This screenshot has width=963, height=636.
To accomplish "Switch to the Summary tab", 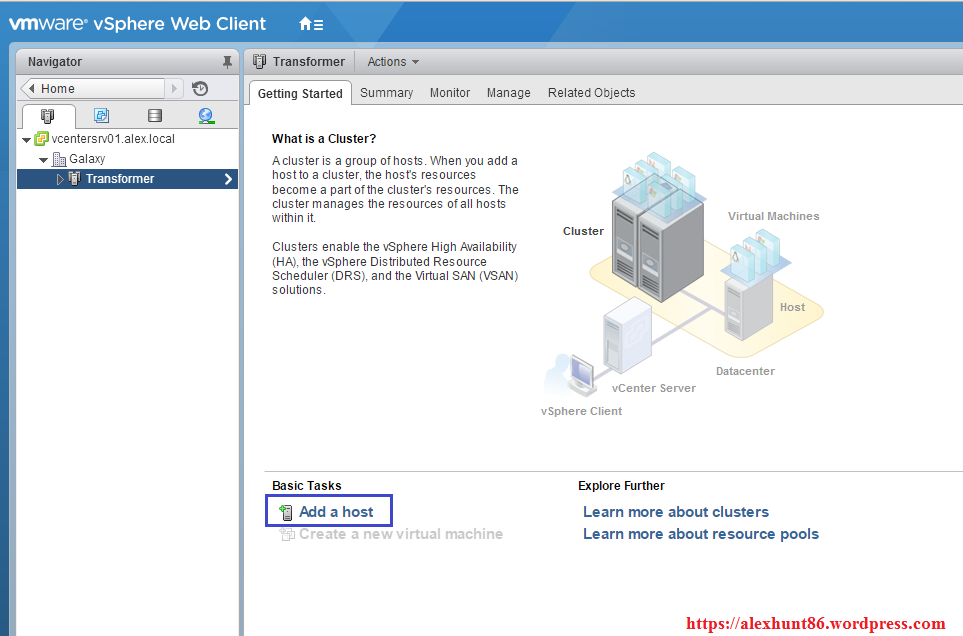I will 386,93.
